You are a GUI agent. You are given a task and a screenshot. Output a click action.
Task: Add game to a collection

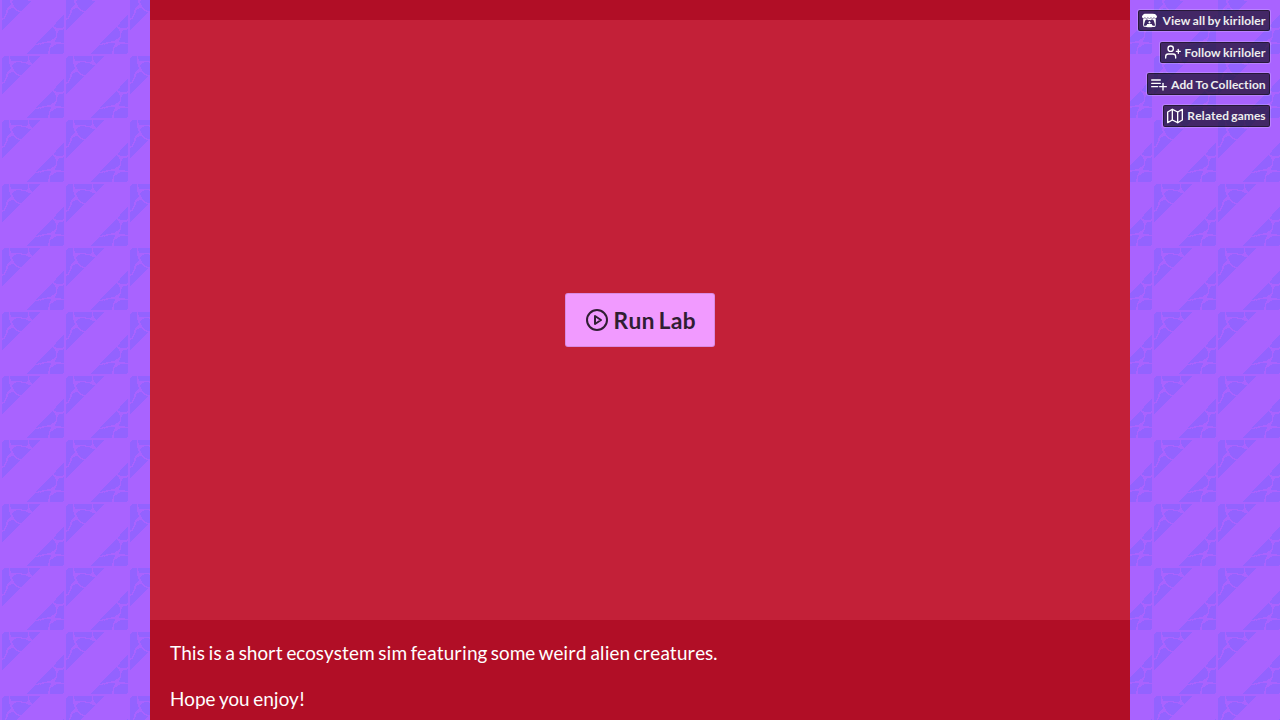[x=1208, y=84]
